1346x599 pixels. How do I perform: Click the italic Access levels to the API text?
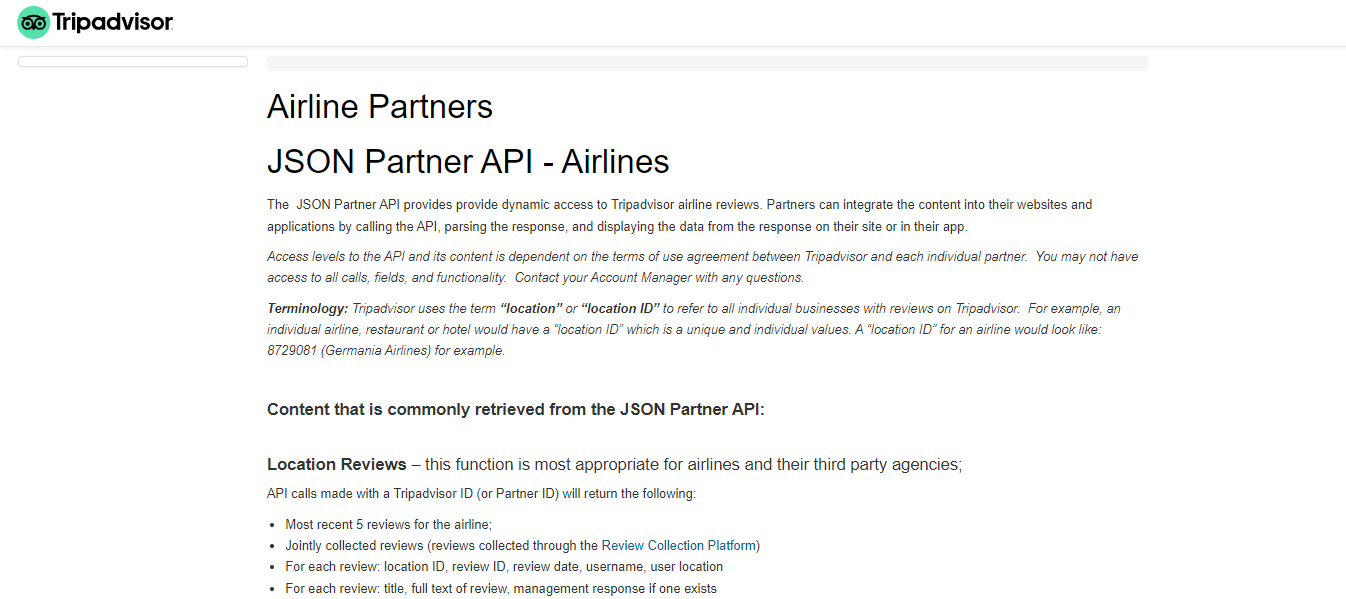[702, 267]
